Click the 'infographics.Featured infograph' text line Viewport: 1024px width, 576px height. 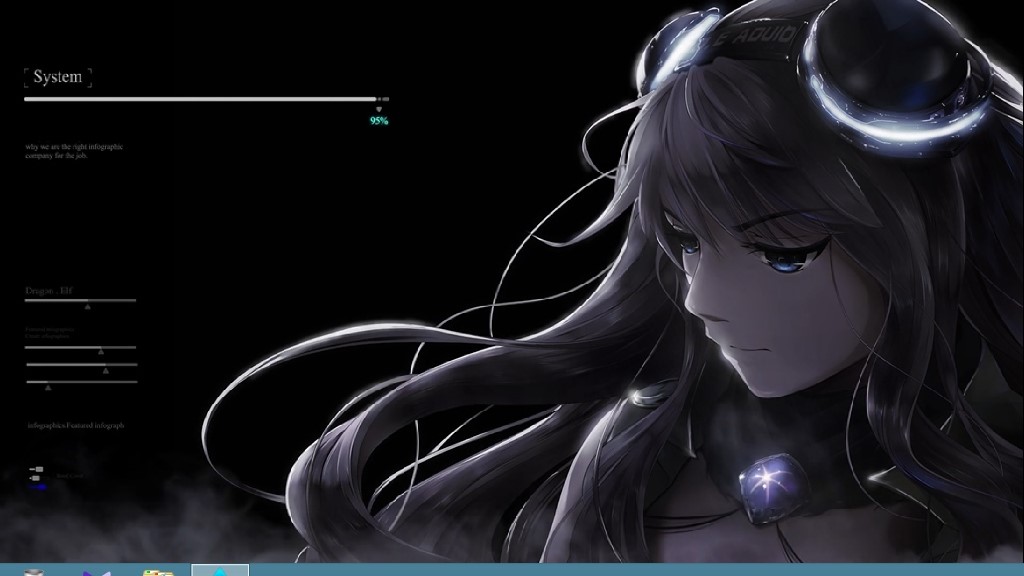coord(76,425)
